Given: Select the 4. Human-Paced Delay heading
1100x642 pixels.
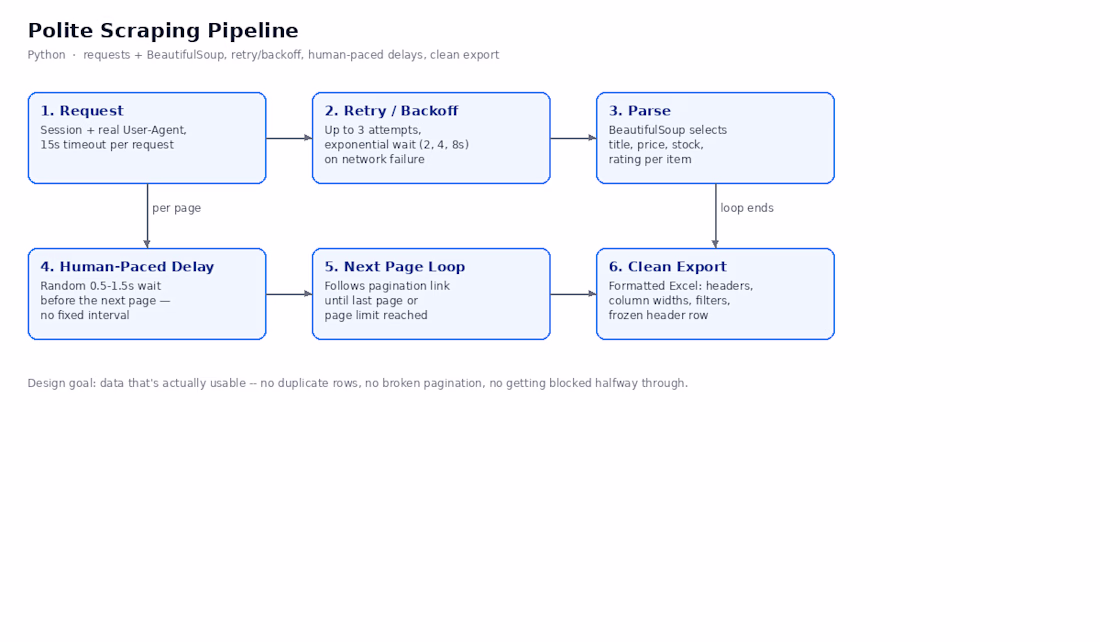Looking at the screenshot, I should click(x=127, y=267).
